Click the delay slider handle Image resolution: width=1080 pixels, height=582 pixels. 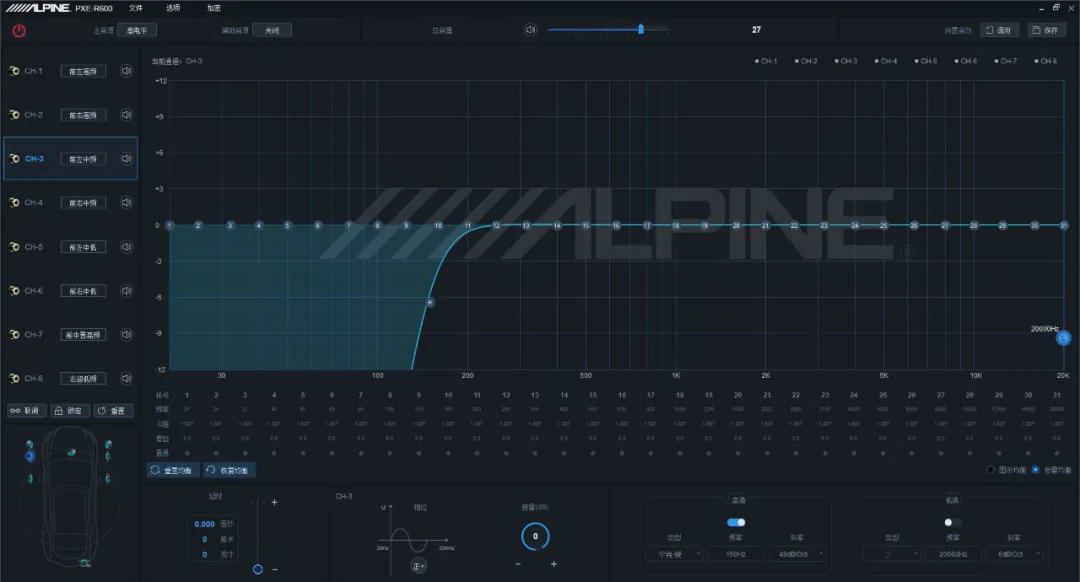pos(258,569)
